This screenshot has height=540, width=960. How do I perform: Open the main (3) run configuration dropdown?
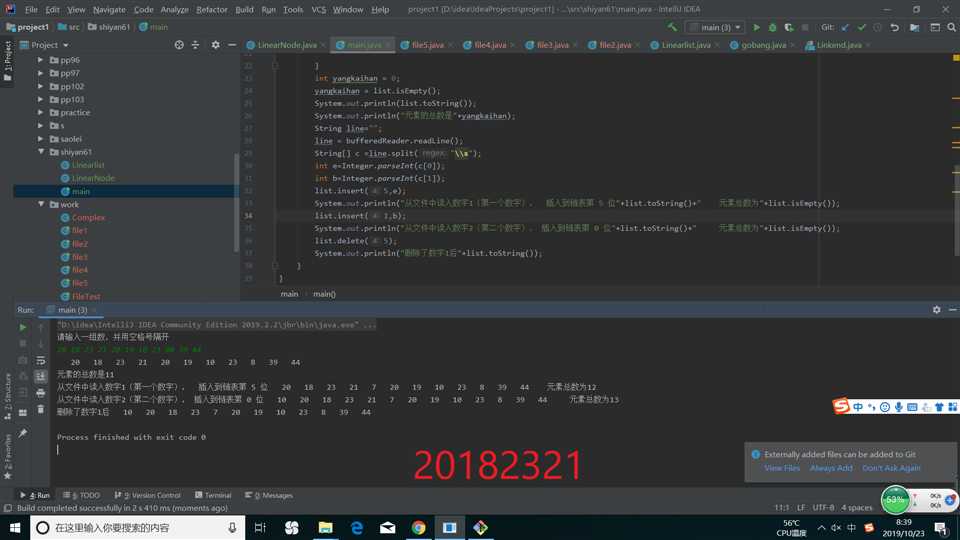coord(715,27)
